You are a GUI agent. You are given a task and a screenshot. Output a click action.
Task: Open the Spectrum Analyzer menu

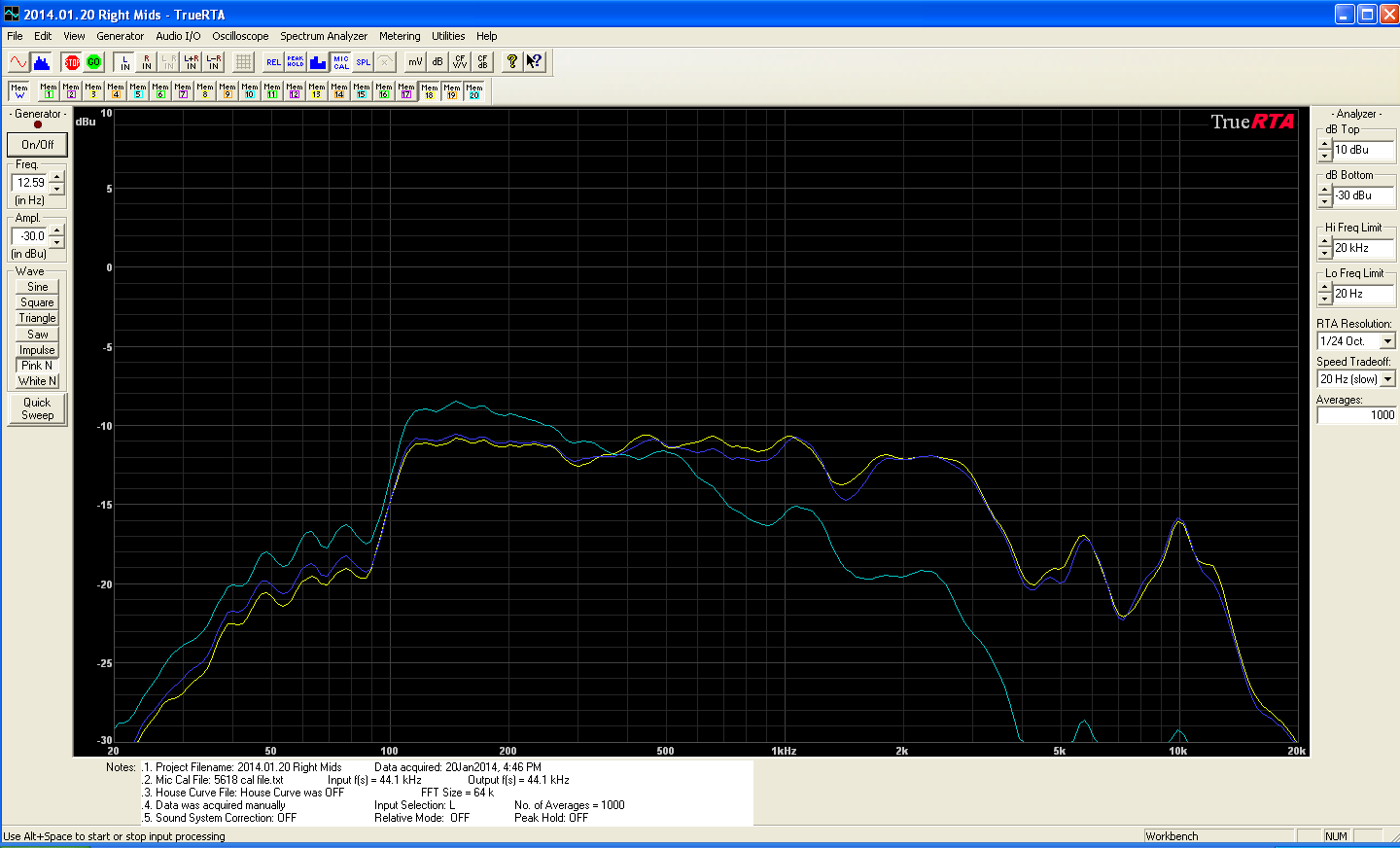[x=324, y=36]
